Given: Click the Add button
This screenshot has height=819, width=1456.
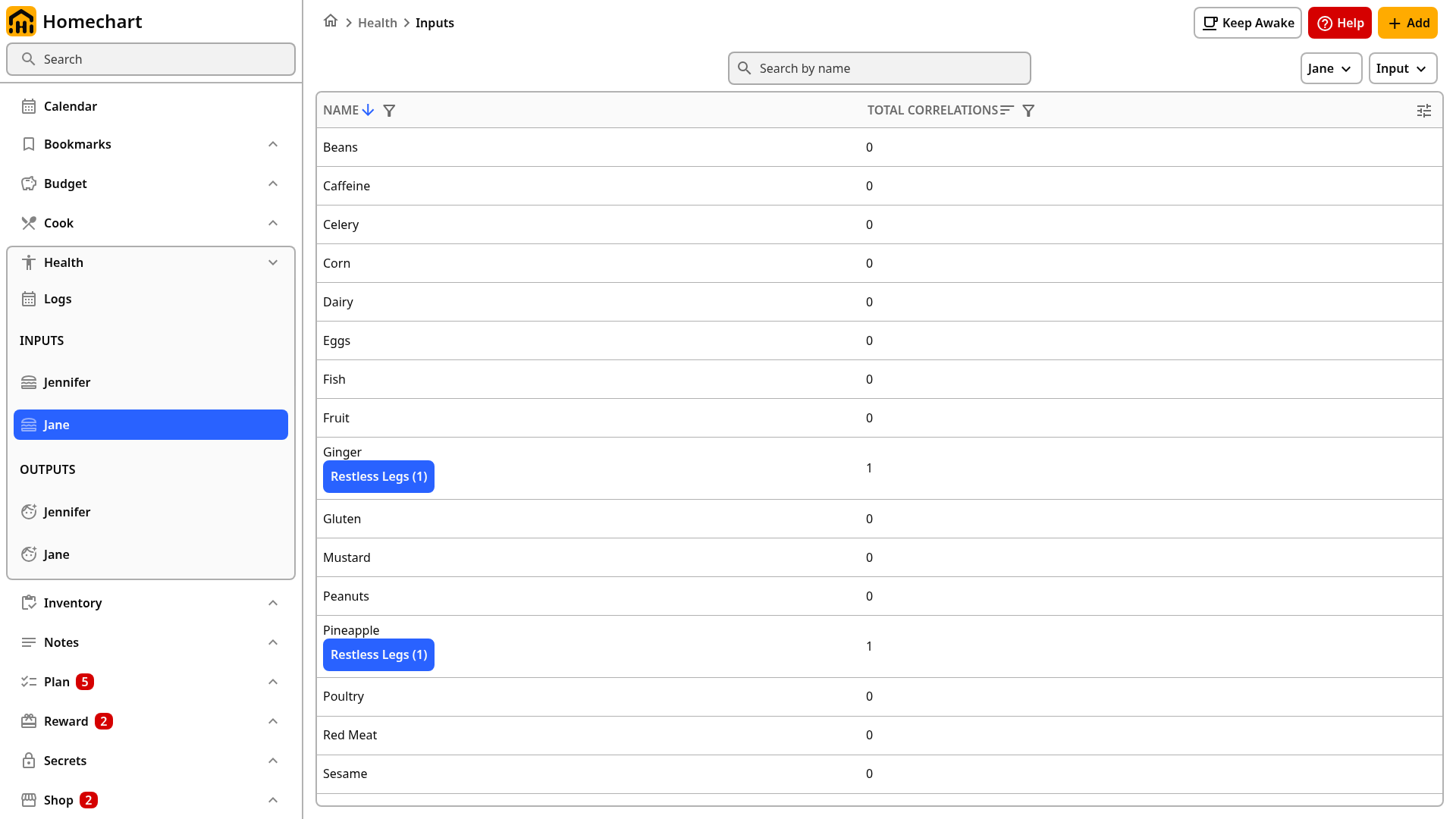Looking at the screenshot, I should (1407, 23).
